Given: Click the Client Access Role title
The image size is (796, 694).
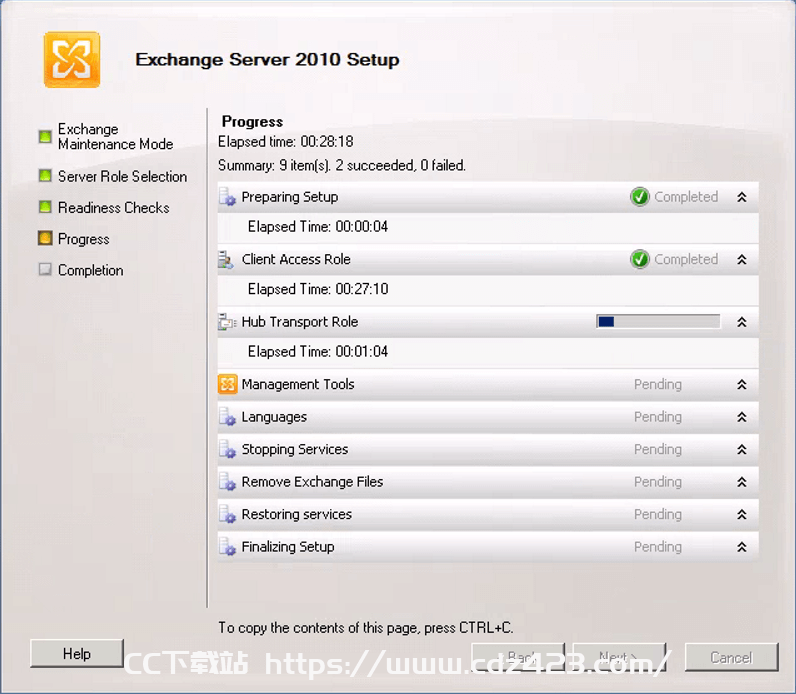Looking at the screenshot, I should [296, 259].
